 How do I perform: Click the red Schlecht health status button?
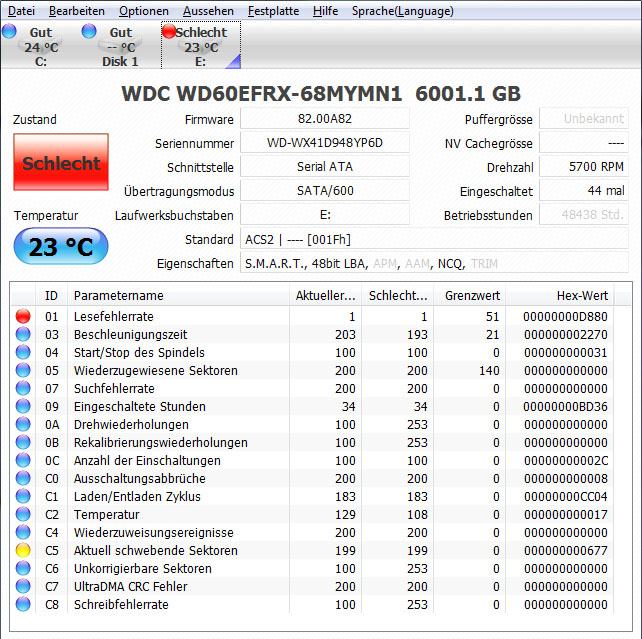(x=61, y=162)
